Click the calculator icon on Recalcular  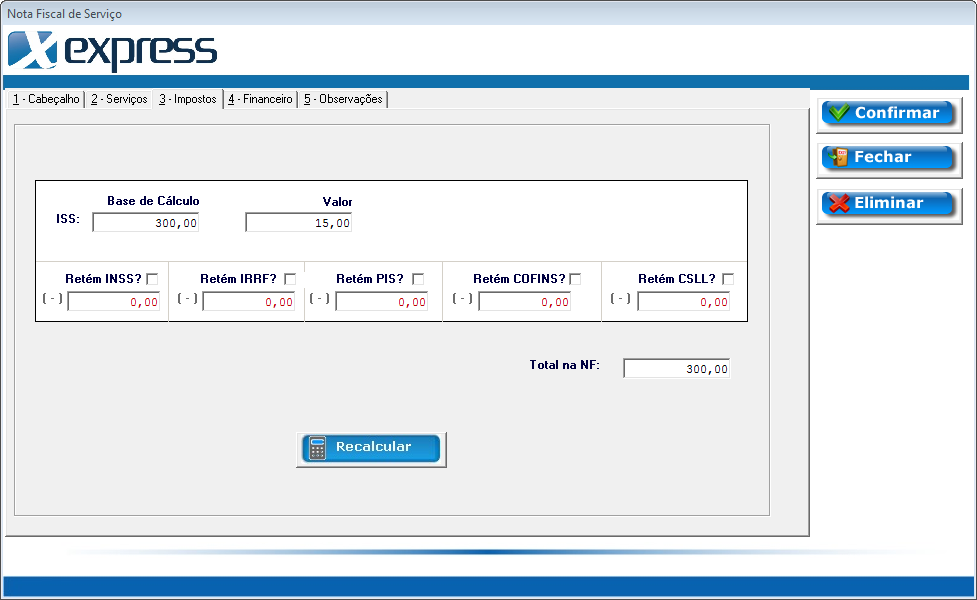[x=317, y=448]
